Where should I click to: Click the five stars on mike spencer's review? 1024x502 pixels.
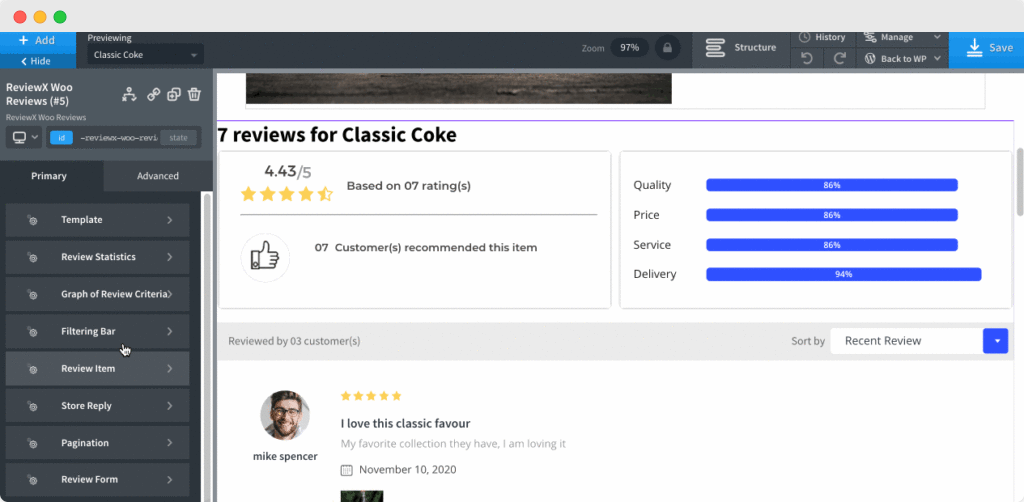tap(371, 396)
